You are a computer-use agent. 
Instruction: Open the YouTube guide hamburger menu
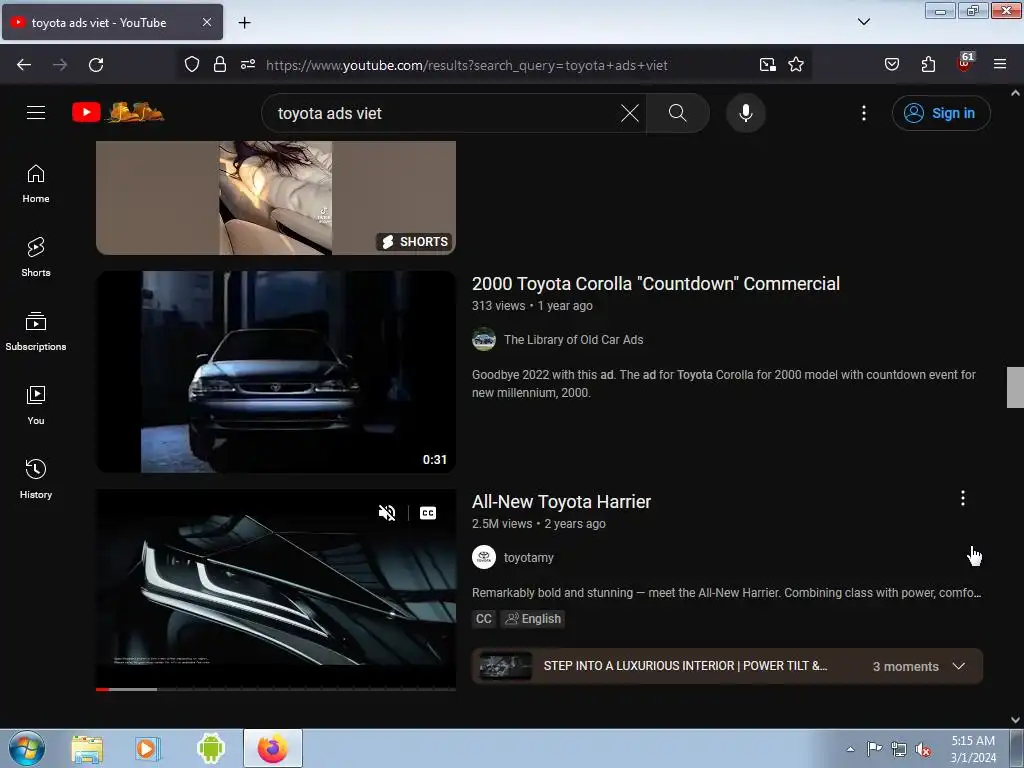(36, 112)
